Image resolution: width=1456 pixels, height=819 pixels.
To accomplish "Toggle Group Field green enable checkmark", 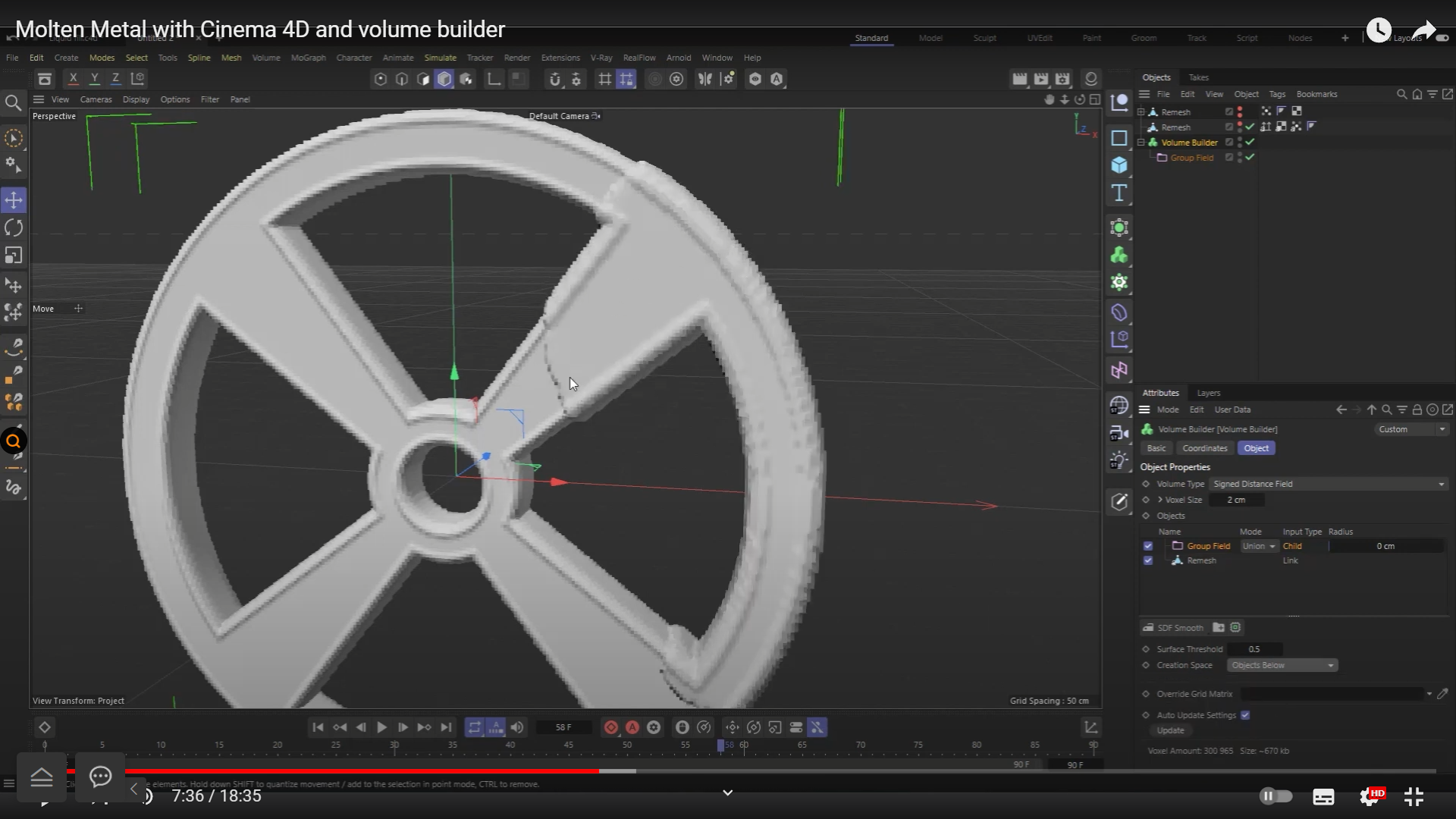I will 1250,157.
